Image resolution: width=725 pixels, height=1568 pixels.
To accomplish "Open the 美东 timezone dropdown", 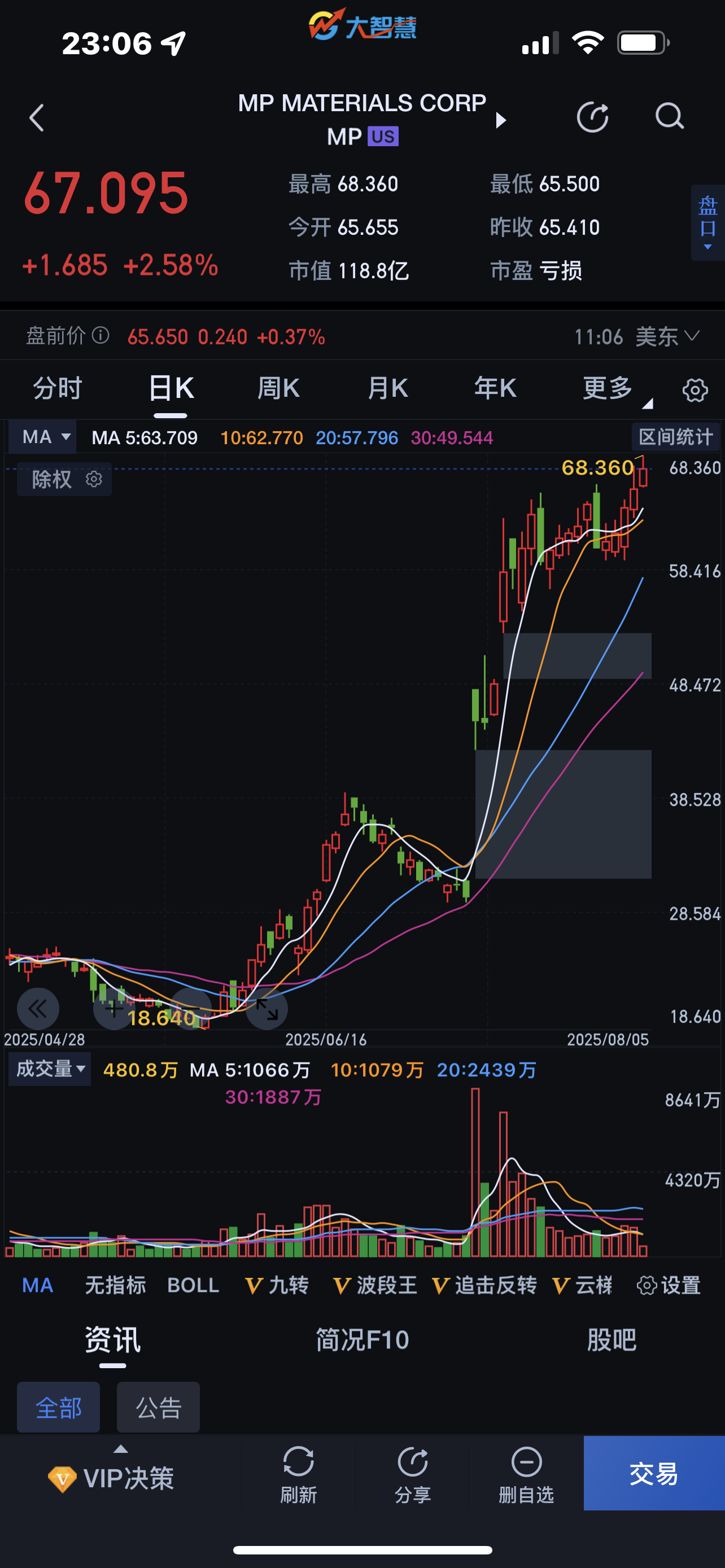I will 668,336.
